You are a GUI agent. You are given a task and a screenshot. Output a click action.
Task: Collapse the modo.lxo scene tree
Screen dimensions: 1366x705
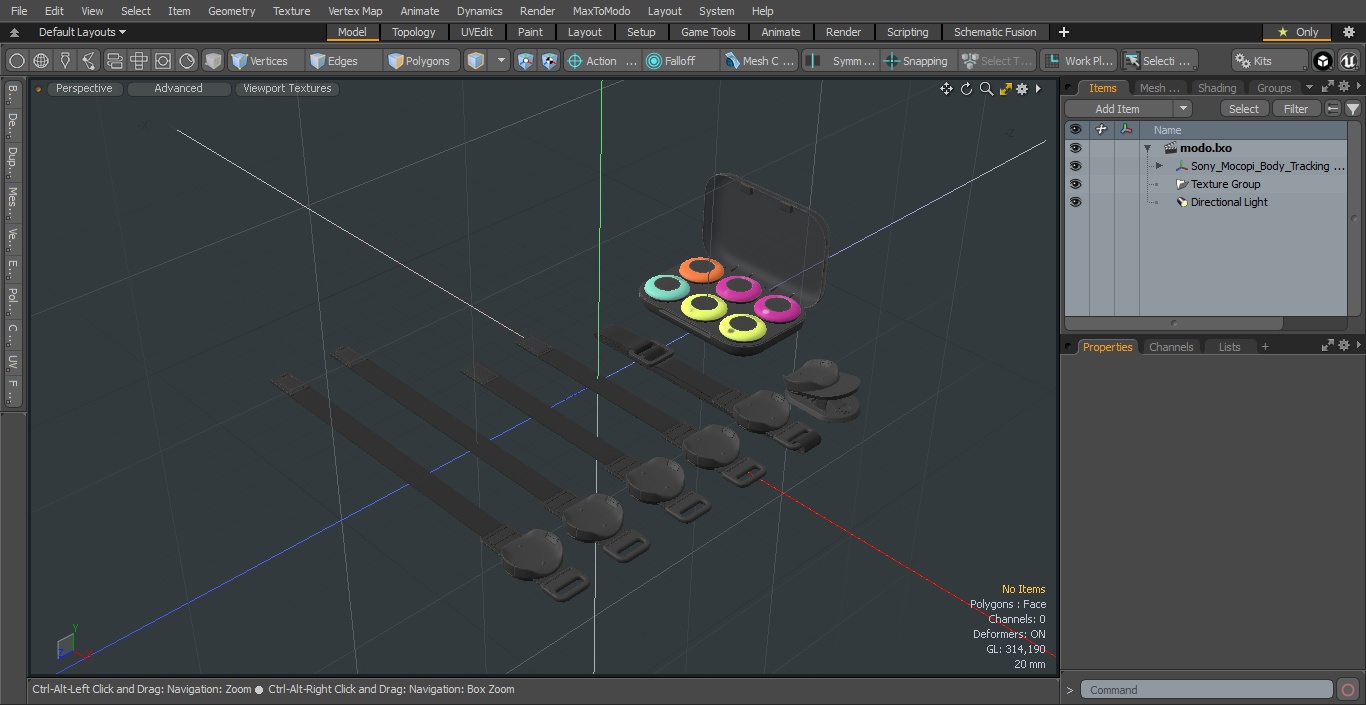pos(1148,148)
